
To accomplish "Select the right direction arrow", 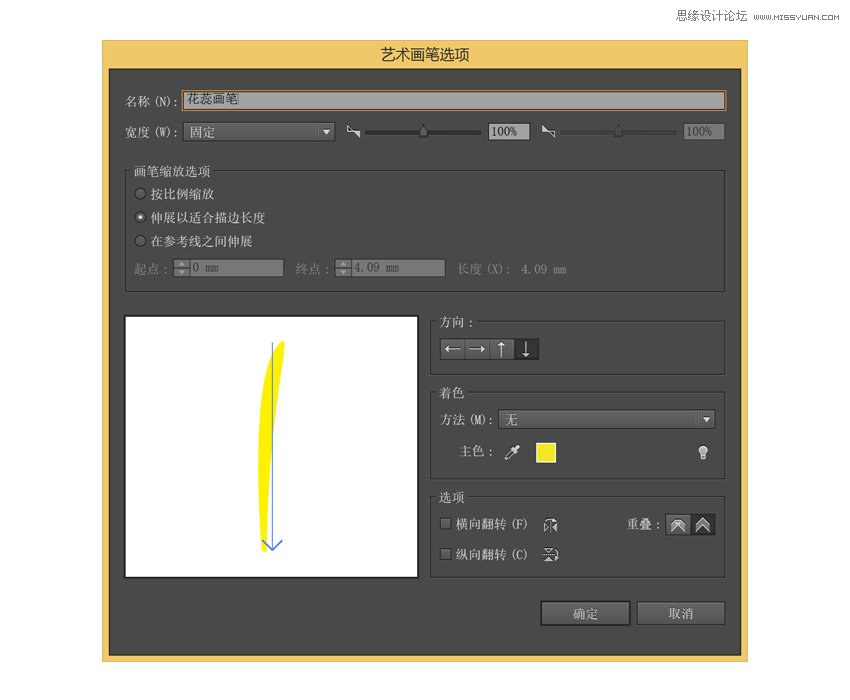I will click(x=477, y=349).
